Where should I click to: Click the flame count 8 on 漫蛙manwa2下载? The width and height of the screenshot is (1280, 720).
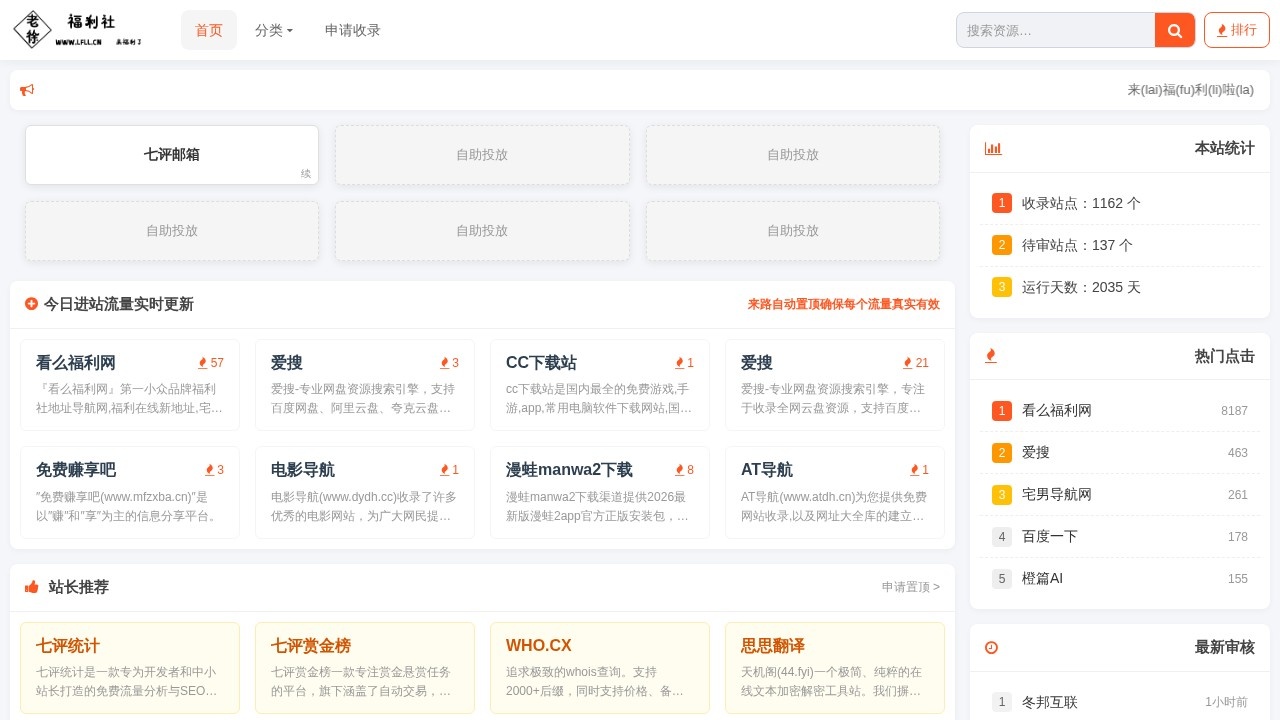point(684,470)
